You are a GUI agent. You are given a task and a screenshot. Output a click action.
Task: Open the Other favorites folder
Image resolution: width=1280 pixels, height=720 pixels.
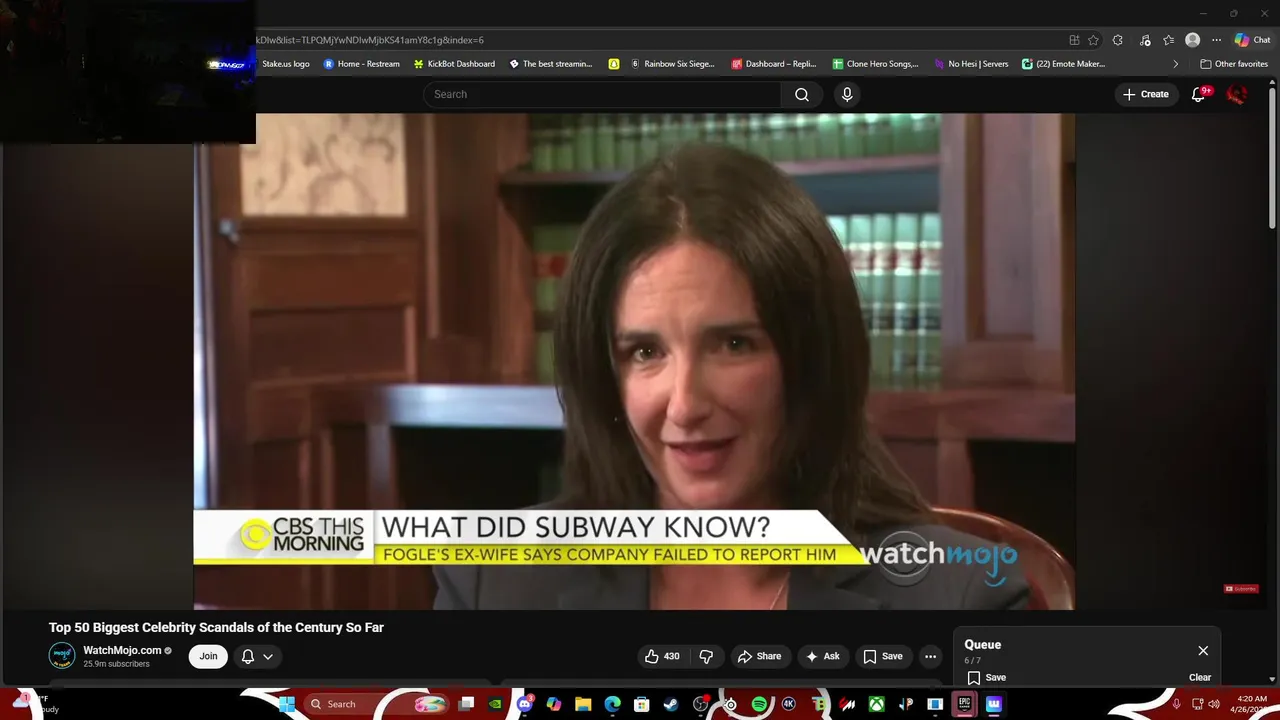(1234, 64)
